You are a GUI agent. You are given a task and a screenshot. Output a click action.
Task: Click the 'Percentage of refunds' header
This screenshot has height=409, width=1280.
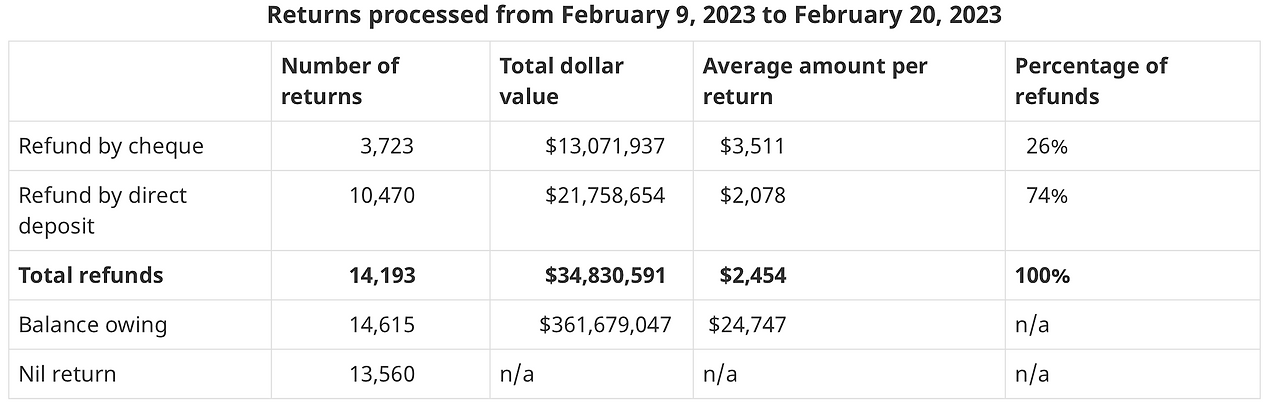[x=1091, y=81]
